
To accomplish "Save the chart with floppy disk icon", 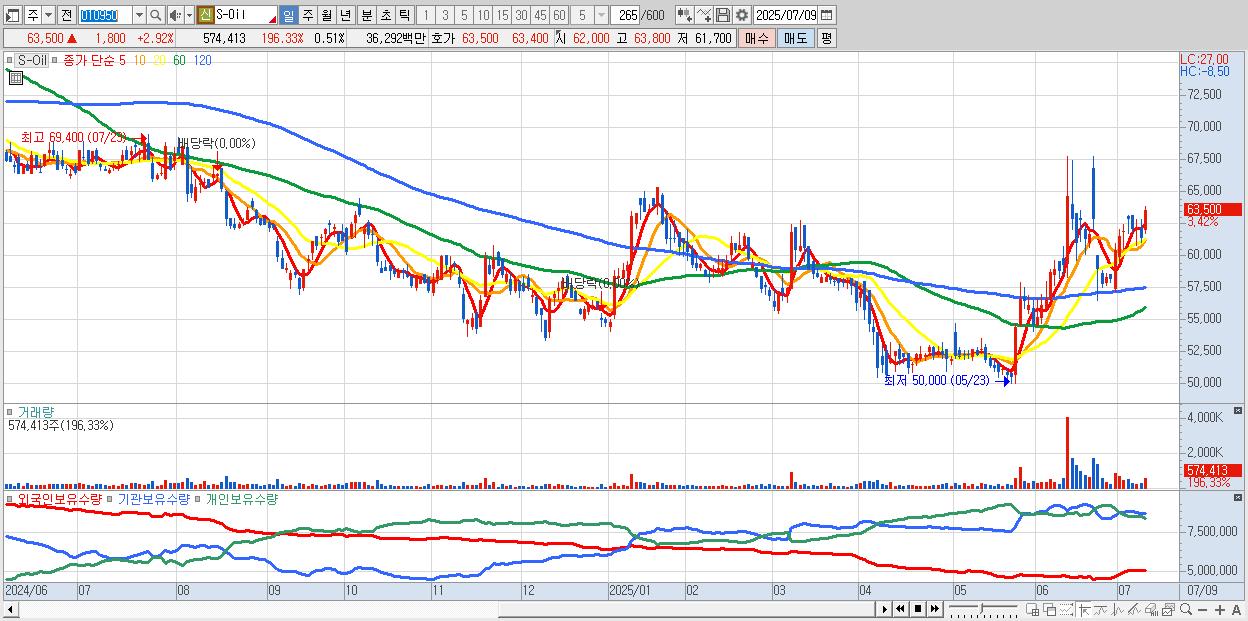I will [x=723, y=15].
